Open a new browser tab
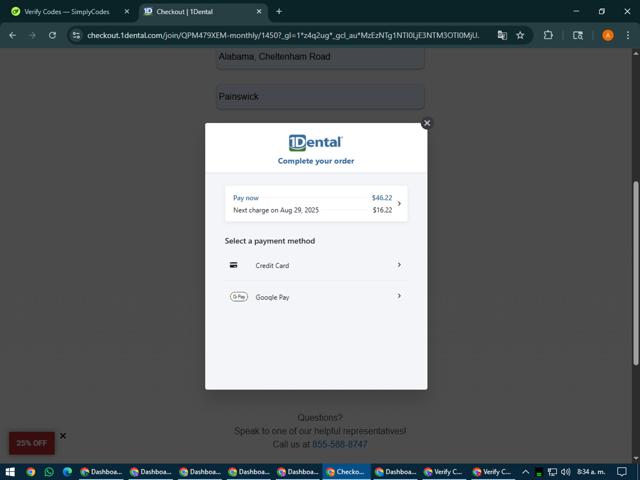The image size is (640, 480). coord(279,12)
